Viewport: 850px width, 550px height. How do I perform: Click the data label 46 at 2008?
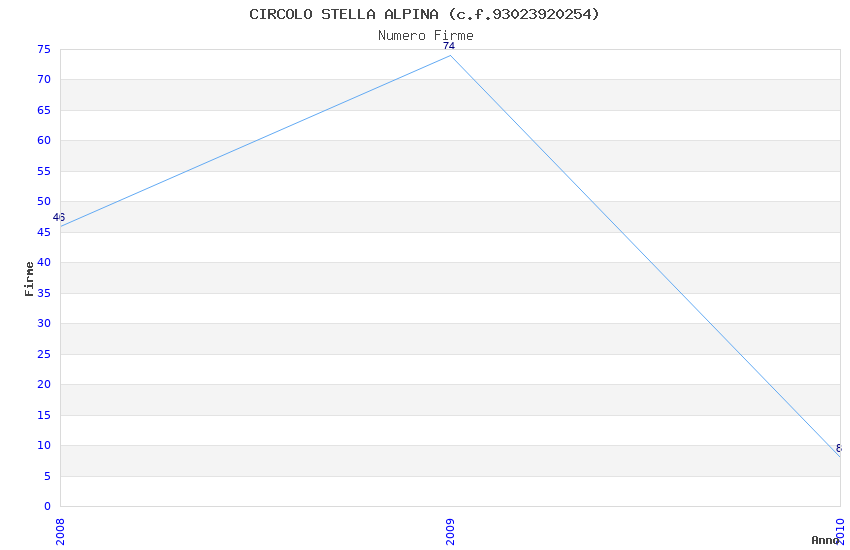[x=59, y=217]
